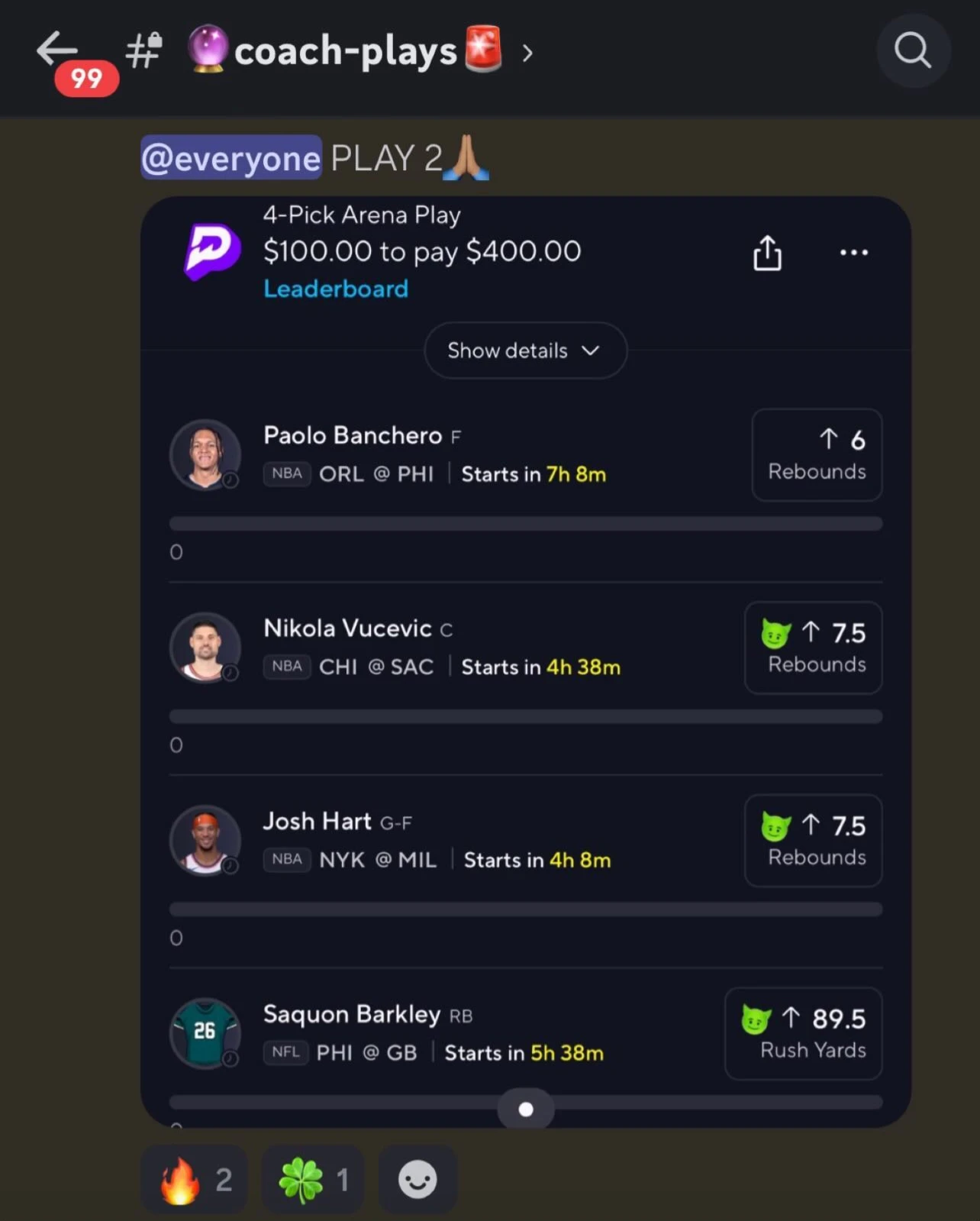Tap the purple PrizePicks logo
The image size is (980, 1221).
(212, 251)
